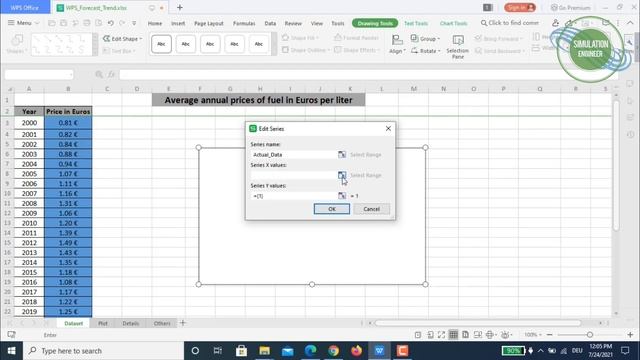Add a new sheet with the plus icon
The height and width of the screenshot is (360, 640).
183,323
